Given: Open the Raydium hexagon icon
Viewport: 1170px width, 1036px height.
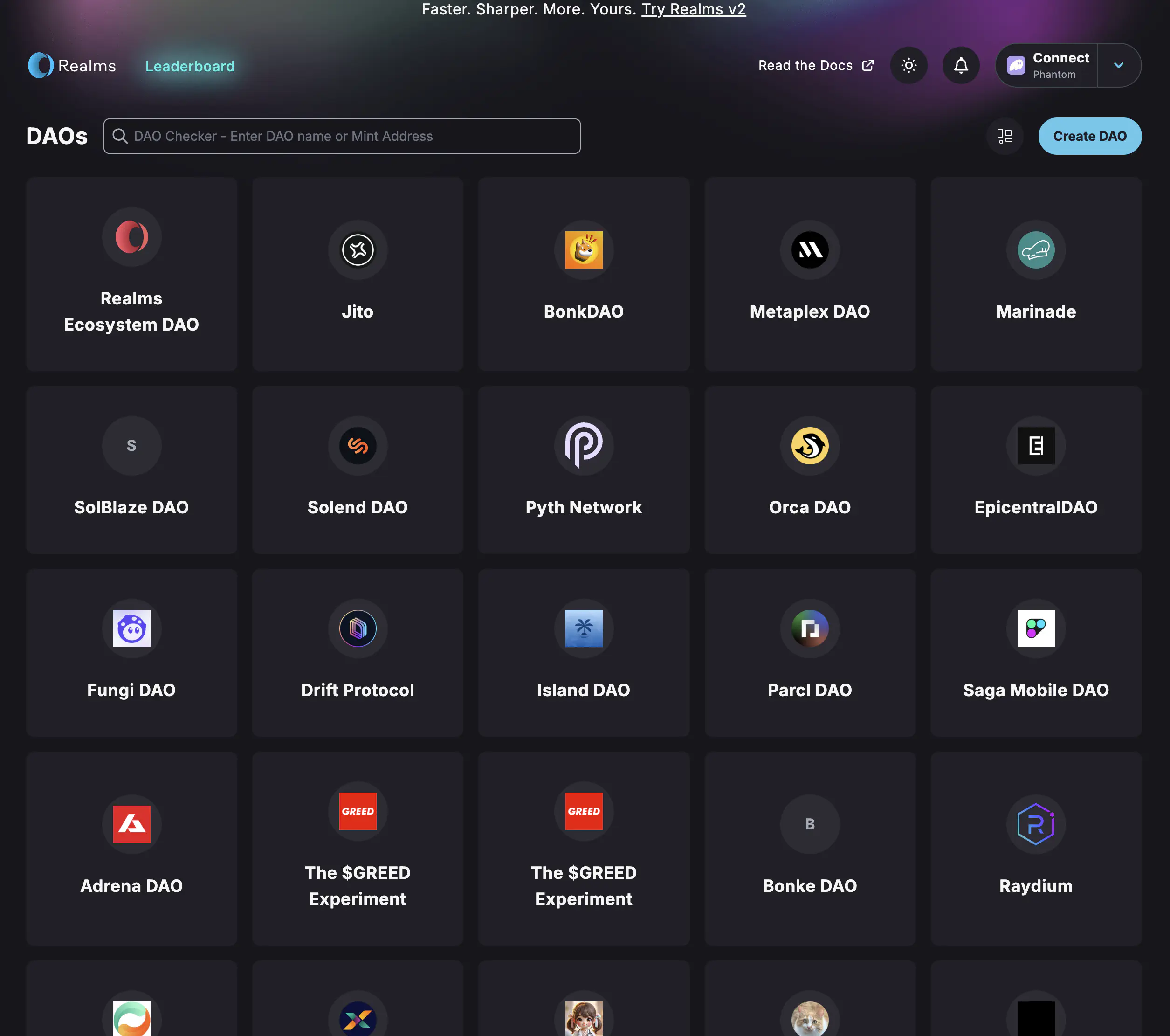Looking at the screenshot, I should point(1035,824).
